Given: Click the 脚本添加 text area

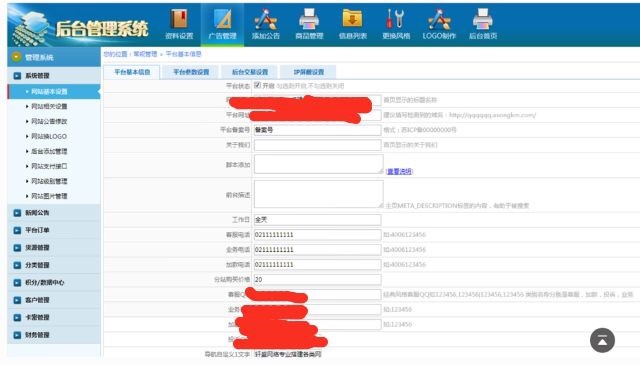Looking at the screenshot, I should coord(318,164).
